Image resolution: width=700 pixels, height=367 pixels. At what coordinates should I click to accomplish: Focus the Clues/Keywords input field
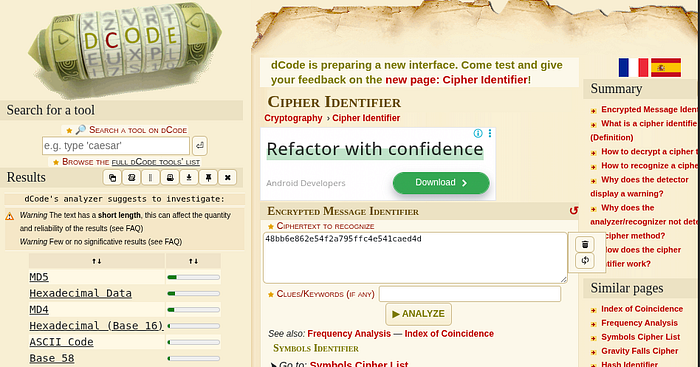(470, 294)
